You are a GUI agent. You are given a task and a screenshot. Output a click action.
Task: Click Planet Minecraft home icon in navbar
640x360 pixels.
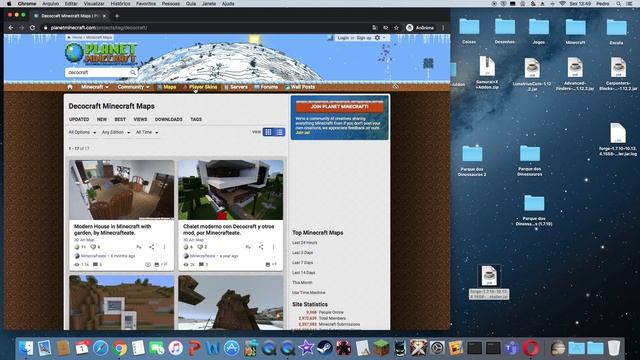point(70,87)
